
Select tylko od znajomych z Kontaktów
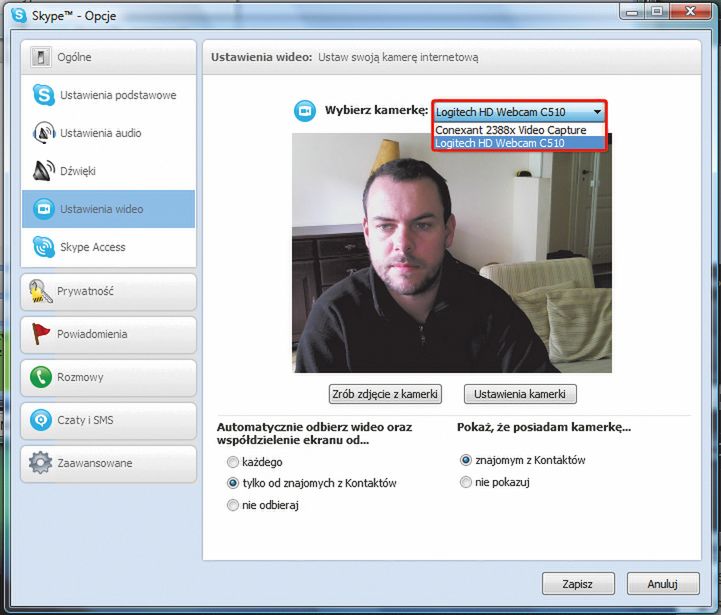point(233,483)
